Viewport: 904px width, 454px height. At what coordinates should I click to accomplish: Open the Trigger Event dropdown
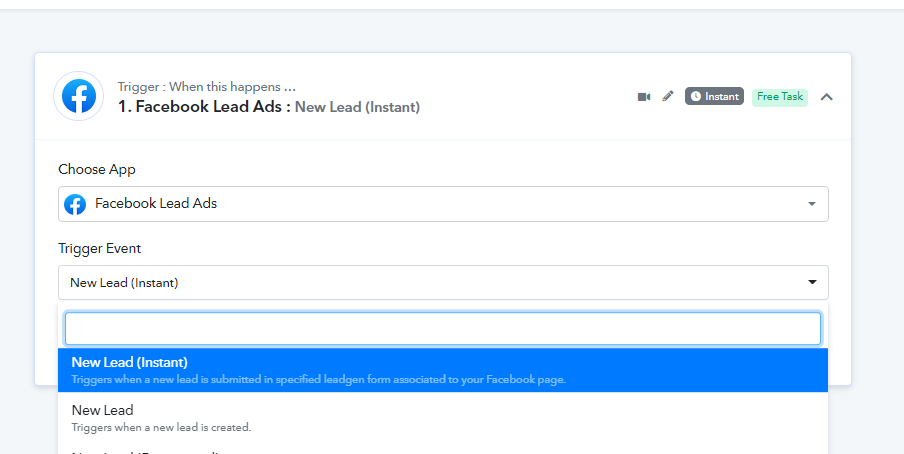click(x=443, y=283)
